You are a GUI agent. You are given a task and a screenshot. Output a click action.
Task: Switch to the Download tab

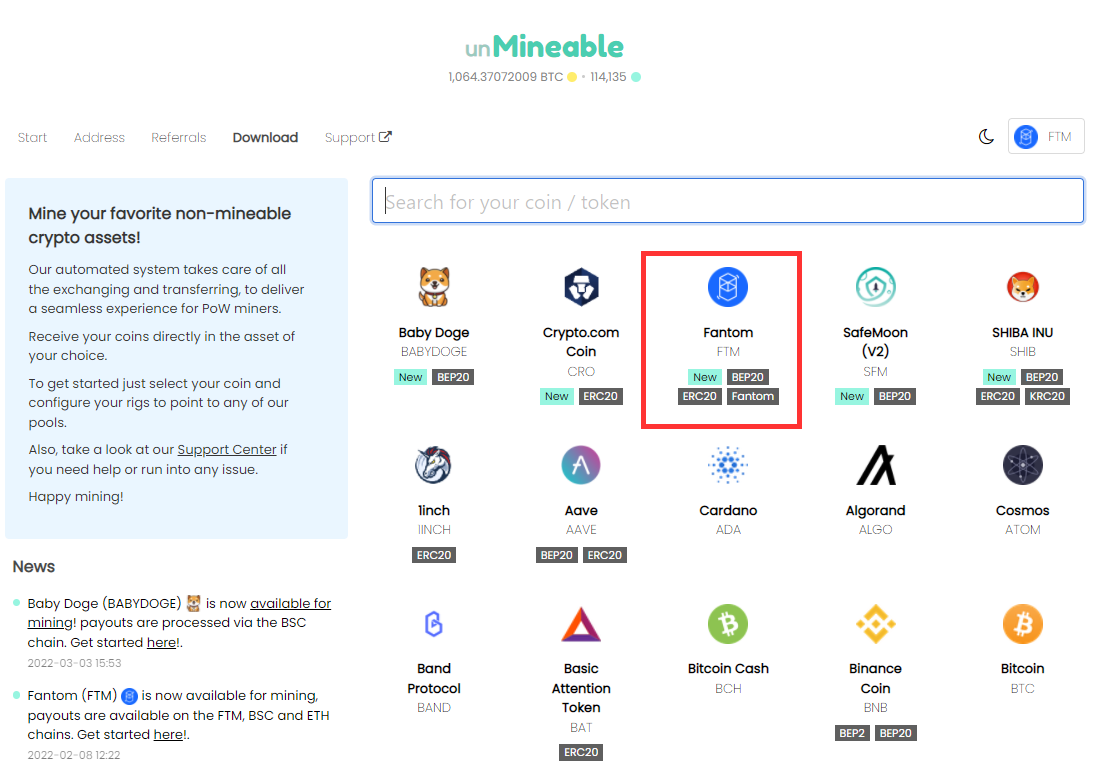pyautogui.click(x=265, y=137)
